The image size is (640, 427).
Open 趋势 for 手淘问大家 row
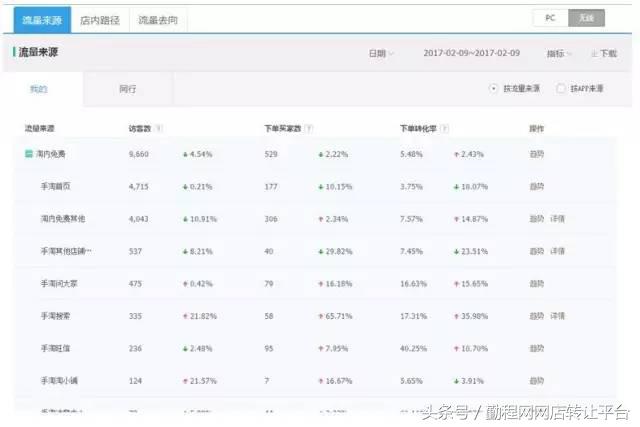pyautogui.click(x=537, y=284)
